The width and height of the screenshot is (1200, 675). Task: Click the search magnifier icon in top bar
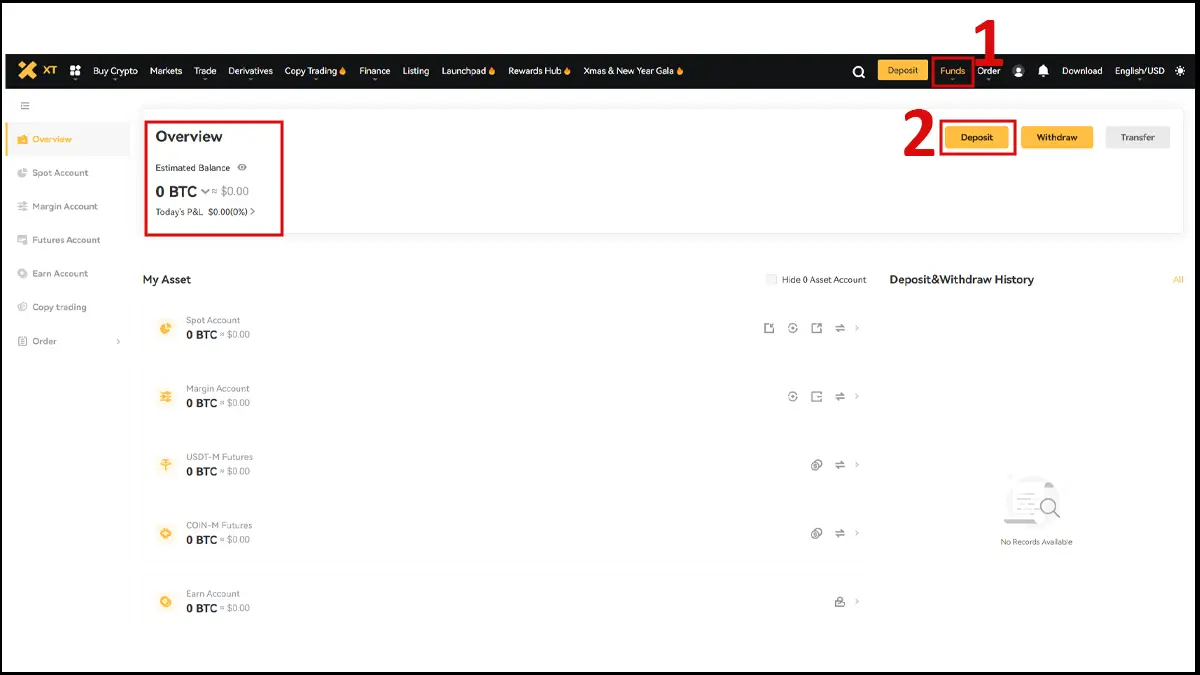click(858, 71)
